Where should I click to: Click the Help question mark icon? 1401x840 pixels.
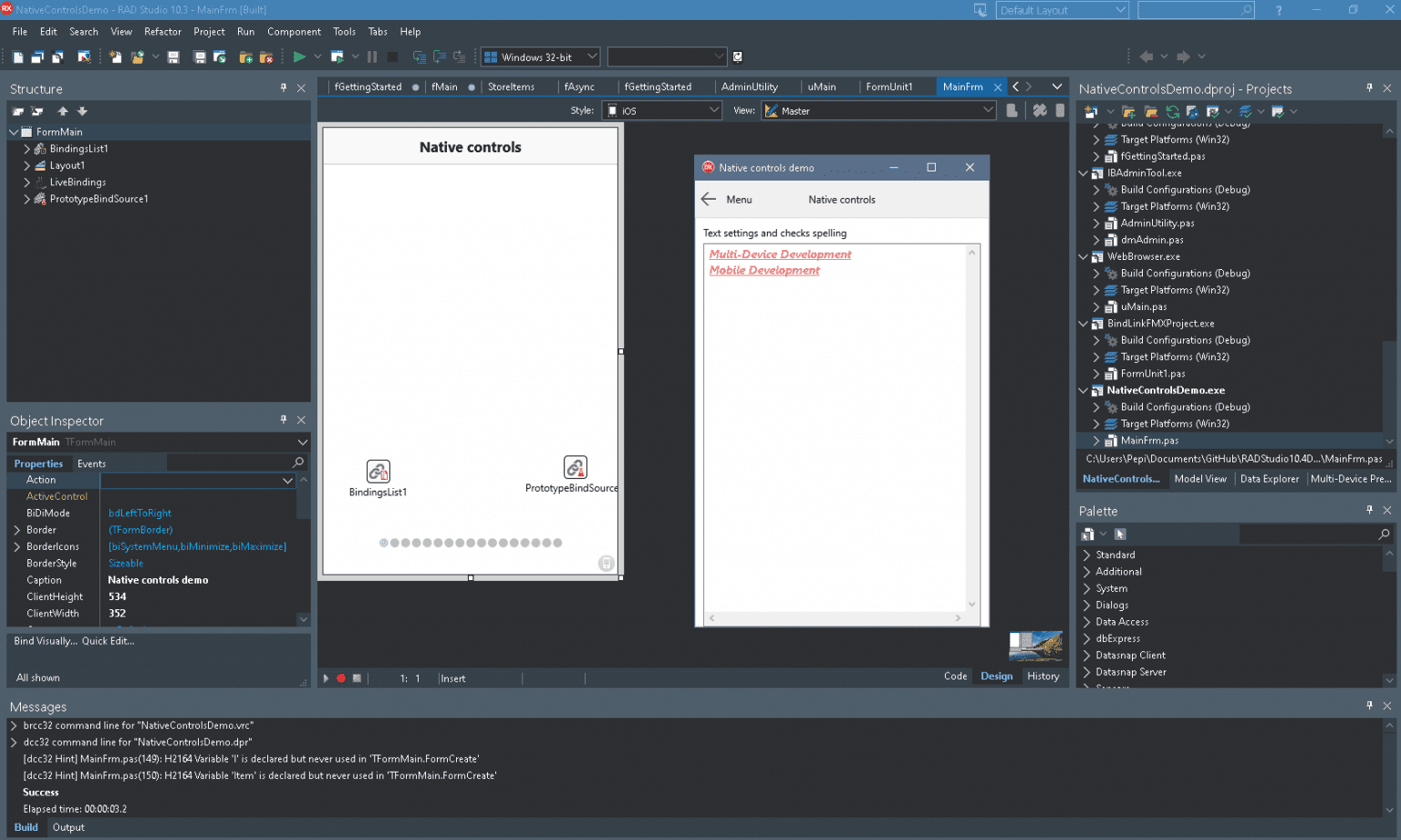click(1279, 10)
